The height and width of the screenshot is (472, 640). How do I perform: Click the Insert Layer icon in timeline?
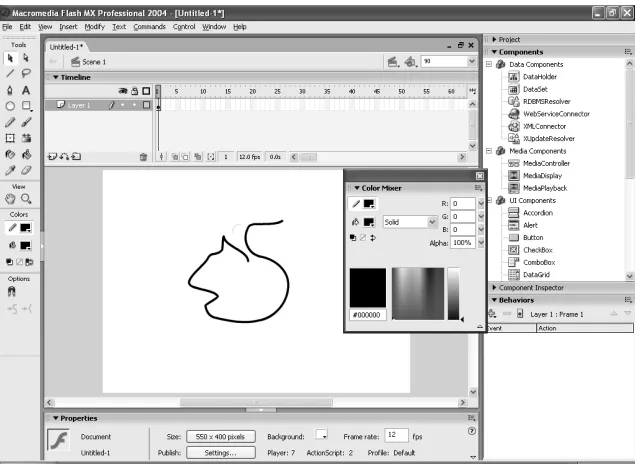pyautogui.click(x=52, y=156)
